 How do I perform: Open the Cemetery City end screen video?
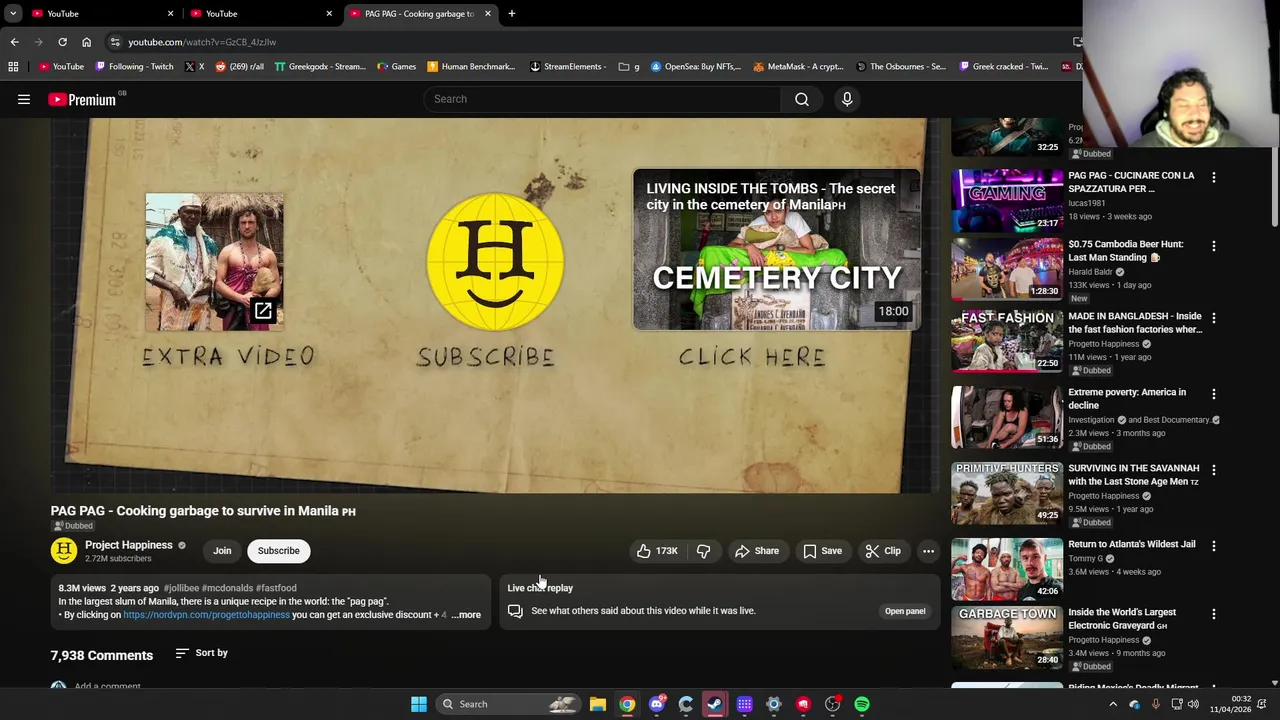[777, 249]
